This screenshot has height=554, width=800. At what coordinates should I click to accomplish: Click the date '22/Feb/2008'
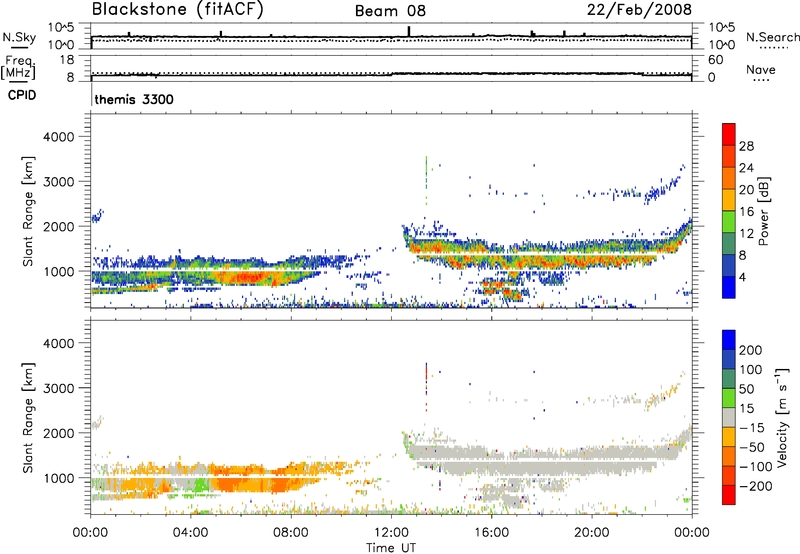(x=639, y=9)
